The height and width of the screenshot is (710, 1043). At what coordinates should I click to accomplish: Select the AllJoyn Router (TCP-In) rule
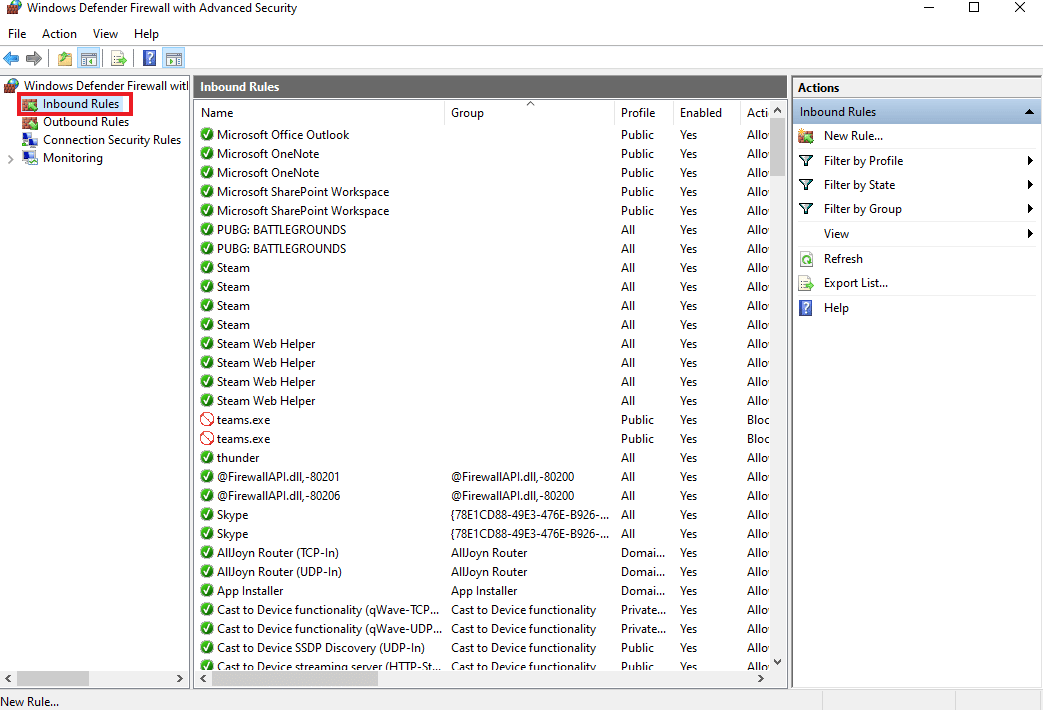(278, 553)
